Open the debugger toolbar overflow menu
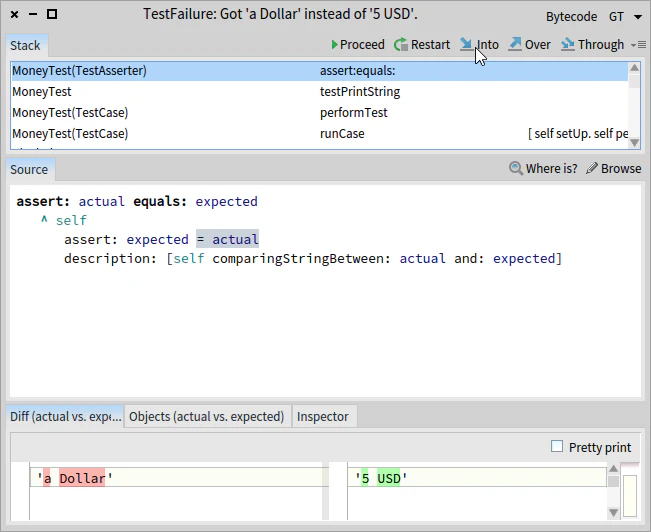 [x=638, y=44]
